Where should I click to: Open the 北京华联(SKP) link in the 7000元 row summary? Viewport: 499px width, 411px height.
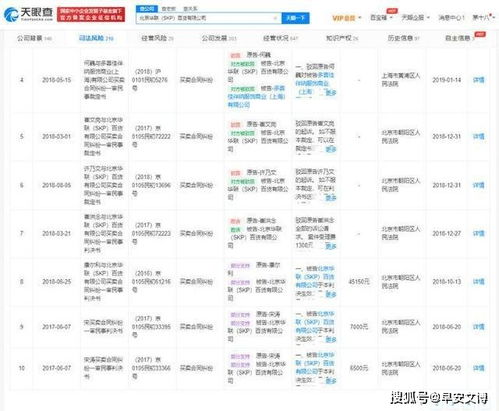click(315, 322)
